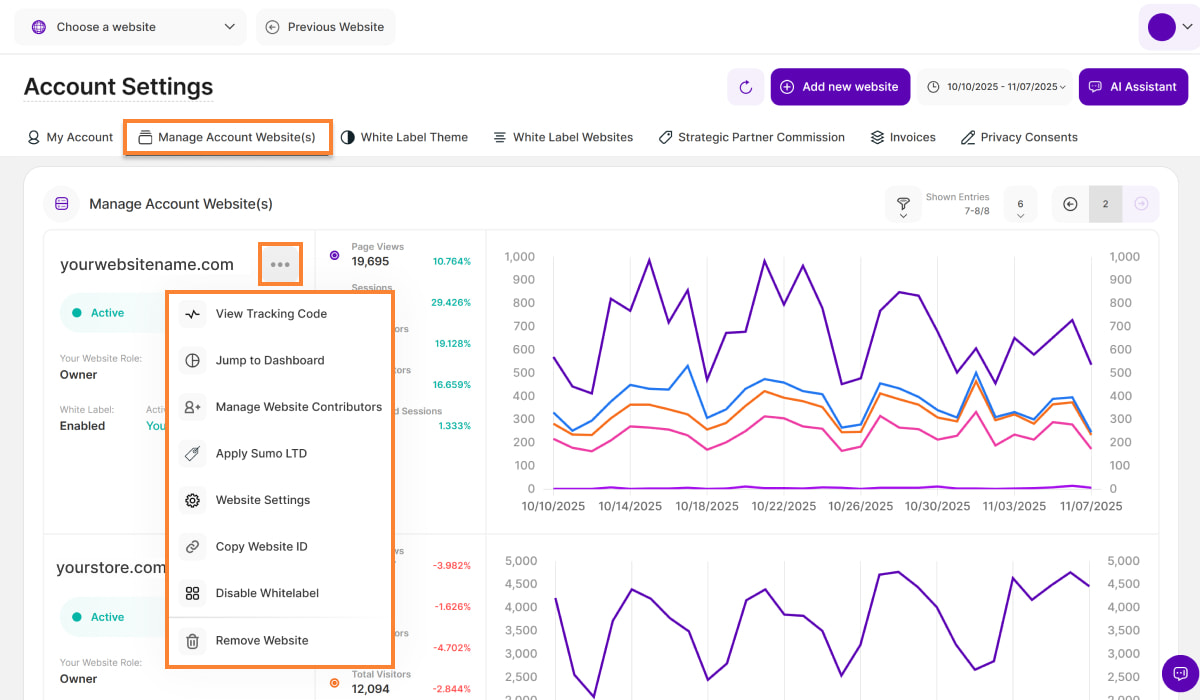Click the current page number 2
The image size is (1200, 700).
coord(1105,204)
